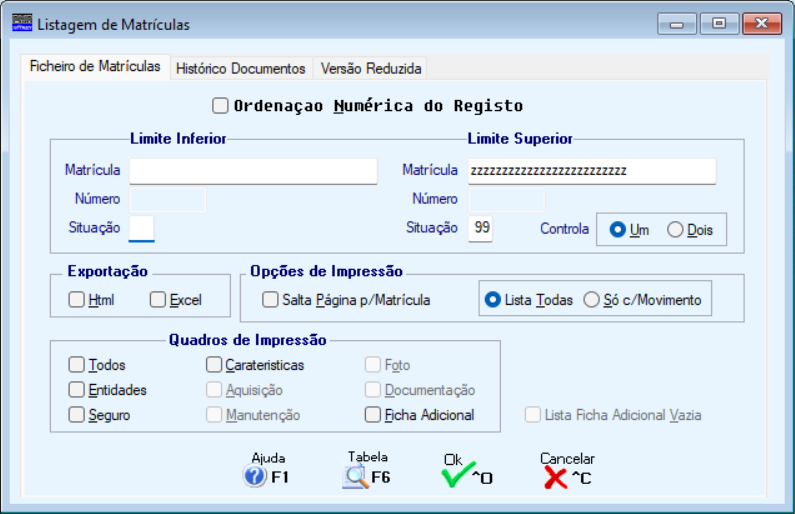Click the Limite Inferior Matrícula field
795x514 pixels.
click(253, 171)
